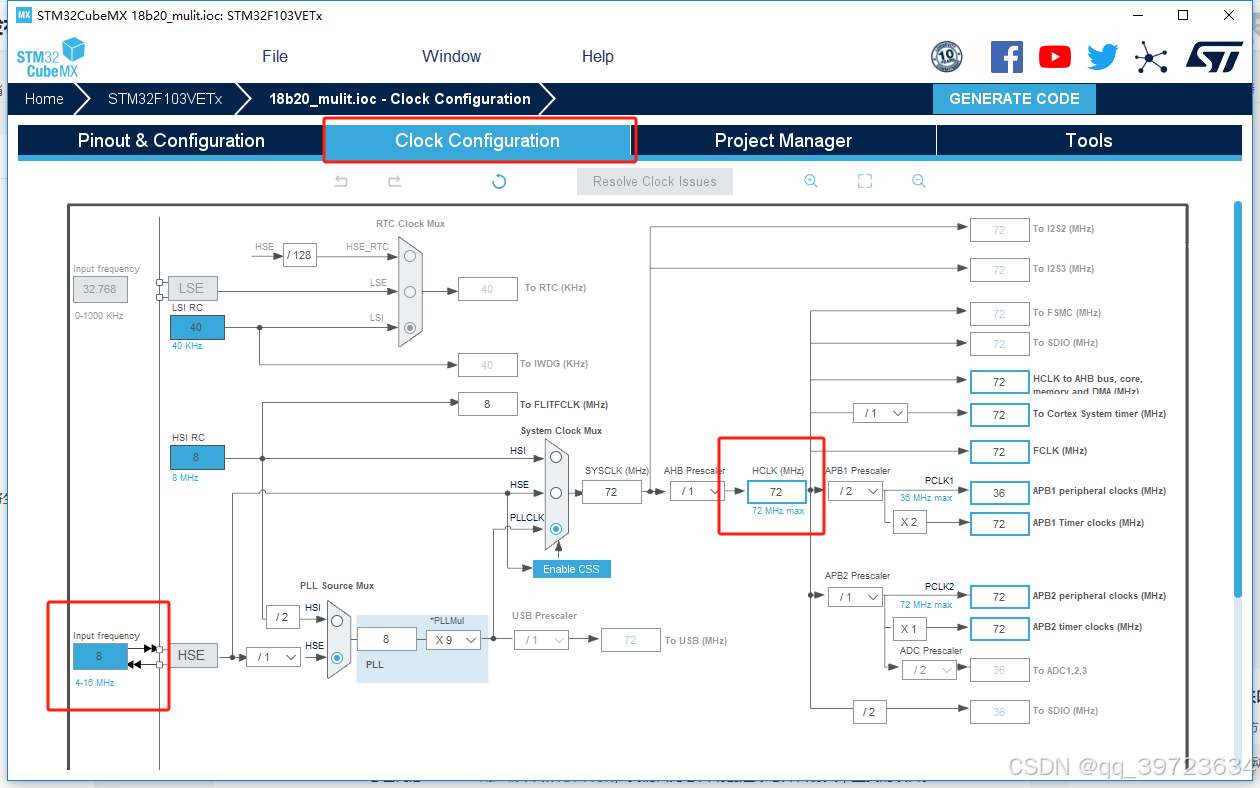This screenshot has height=788, width=1260.
Task: Click the APB2 timer clocks value box
Action: point(999,628)
